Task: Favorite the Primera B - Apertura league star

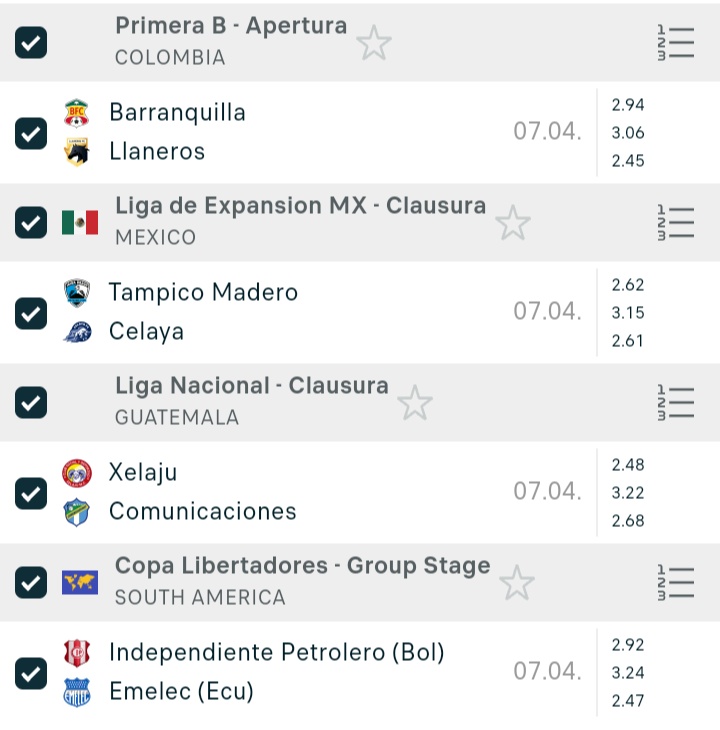Action: (x=374, y=43)
